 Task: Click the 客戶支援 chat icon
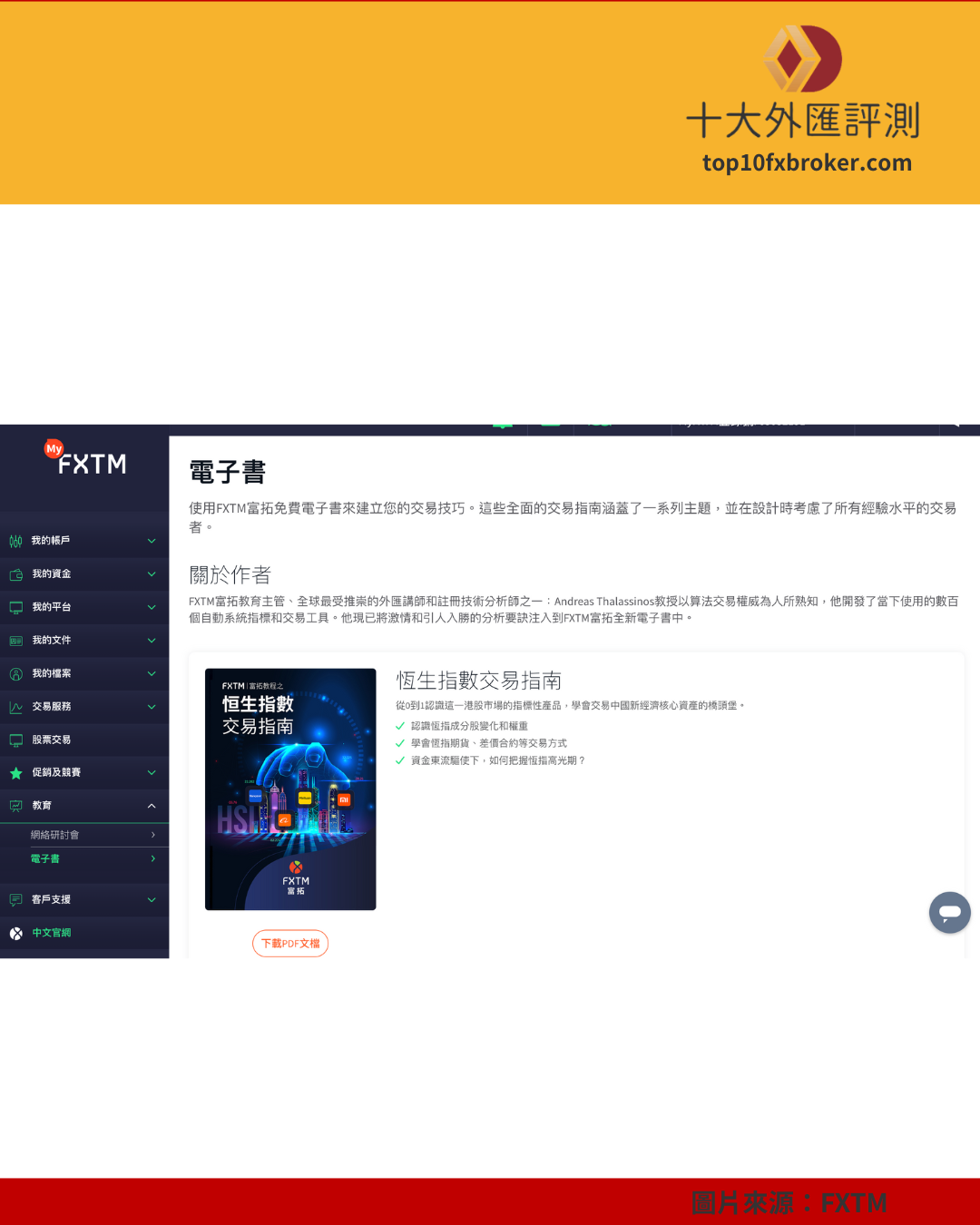15,900
